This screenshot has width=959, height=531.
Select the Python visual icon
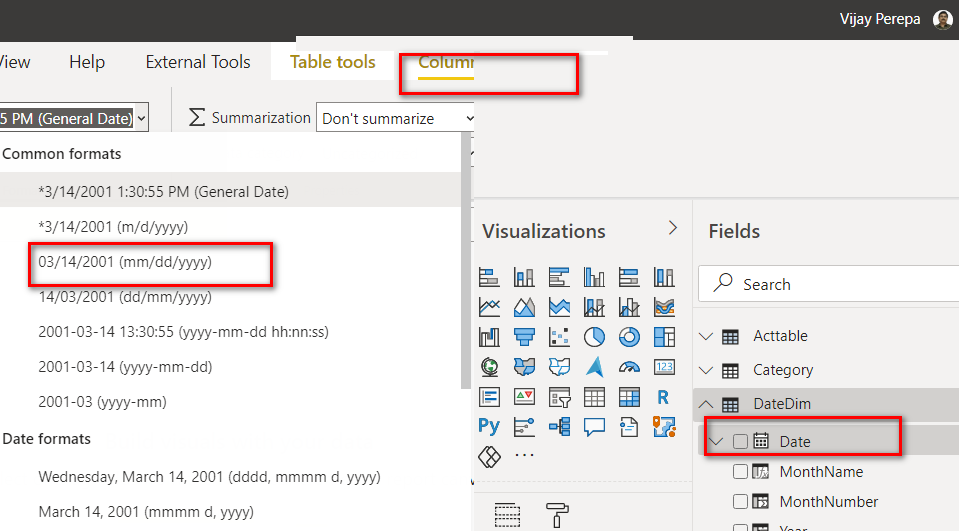pyautogui.click(x=489, y=426)
